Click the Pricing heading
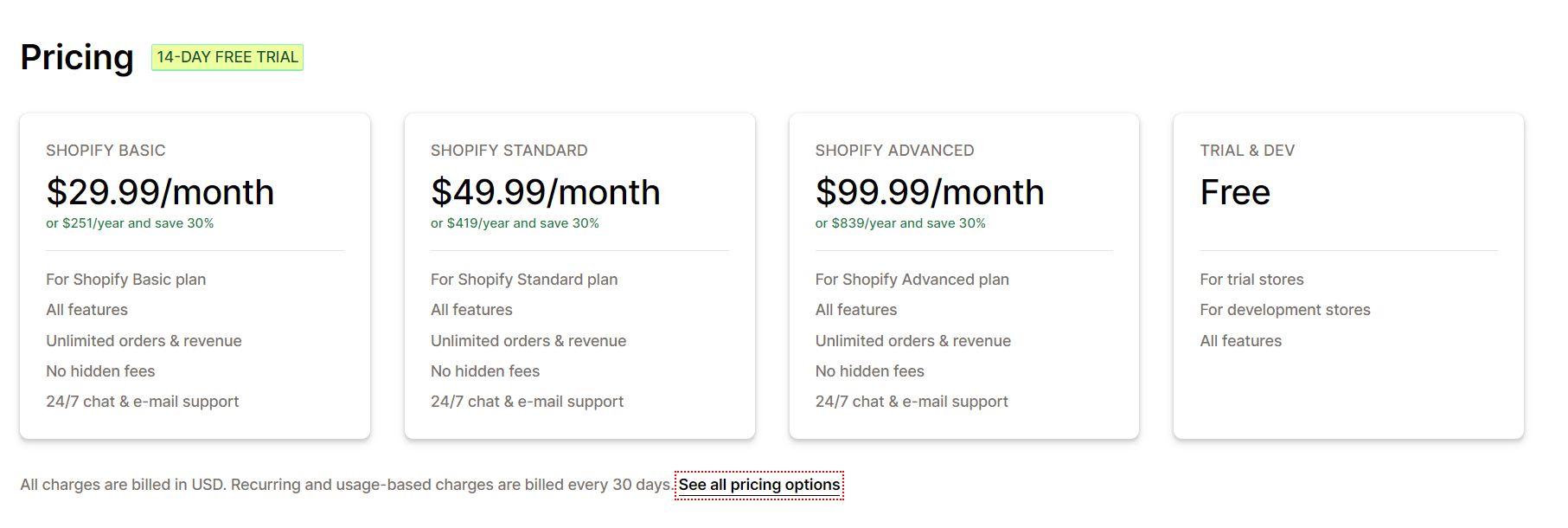Screen dimensions: 1568x528 click(x=74, y=57)
